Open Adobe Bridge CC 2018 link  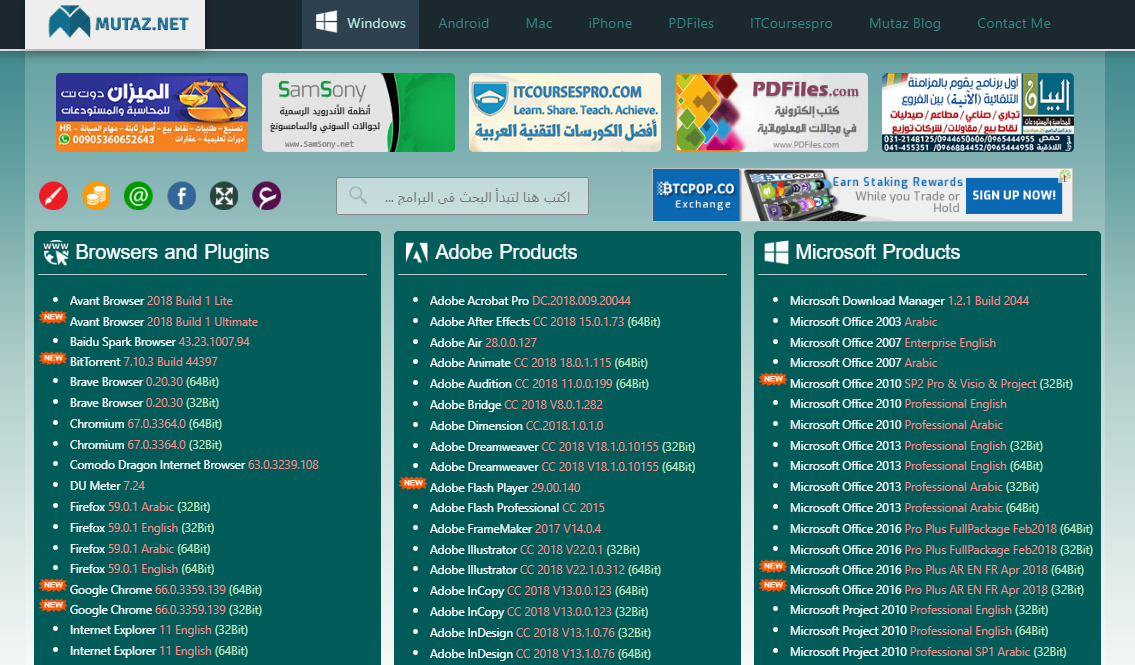(516, 404)
